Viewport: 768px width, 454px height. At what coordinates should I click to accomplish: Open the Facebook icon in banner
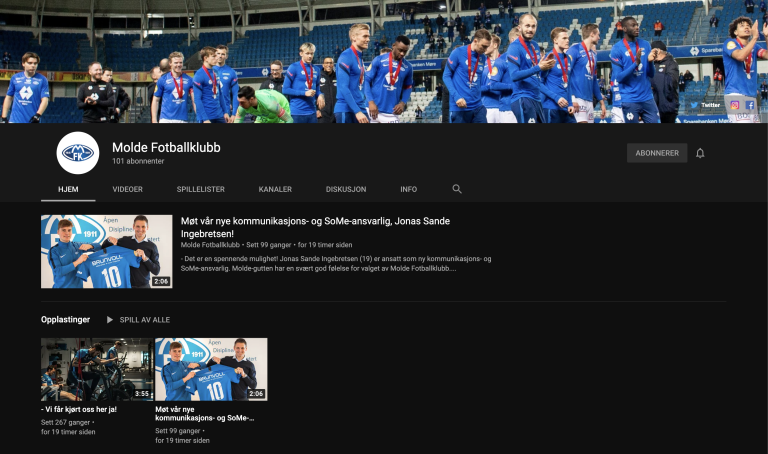tap(750, 105)
